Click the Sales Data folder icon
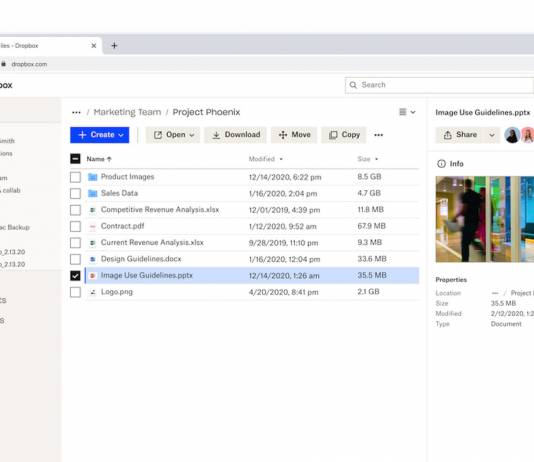 (x=93, y=193)
